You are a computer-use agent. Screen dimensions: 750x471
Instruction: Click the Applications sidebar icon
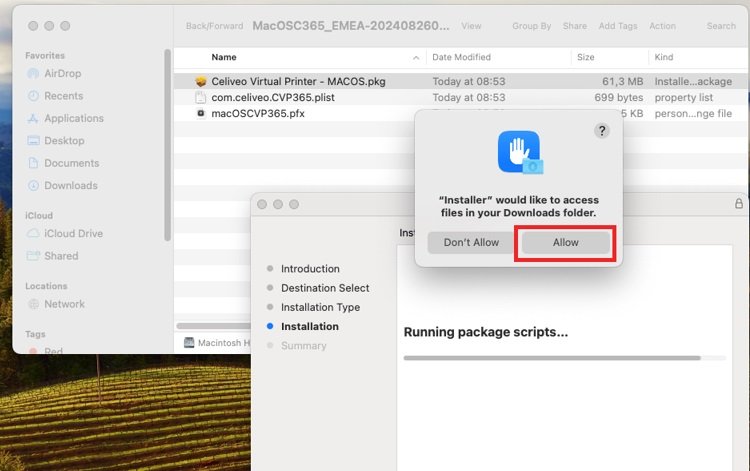tap(33, 119)
